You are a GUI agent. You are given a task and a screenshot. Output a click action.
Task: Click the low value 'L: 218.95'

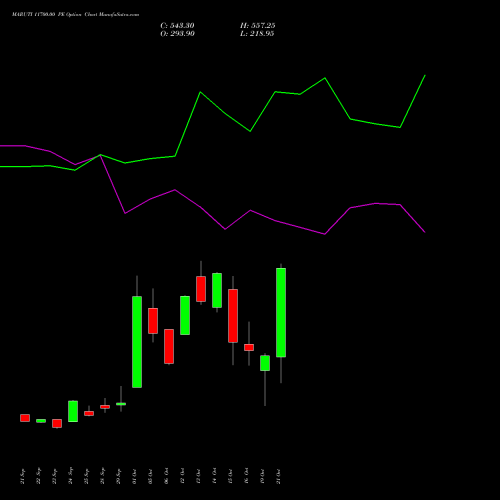coord(257,34)
